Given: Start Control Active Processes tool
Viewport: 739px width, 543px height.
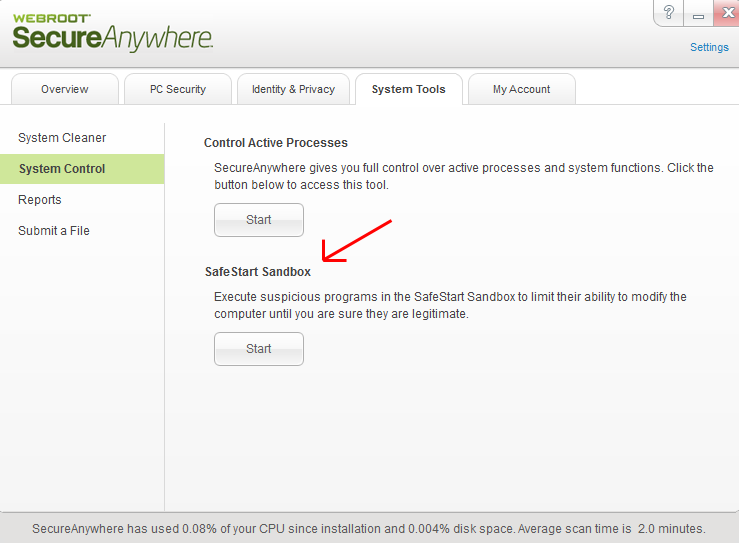Looking at the screenshot, I should [x=259, y=220].
